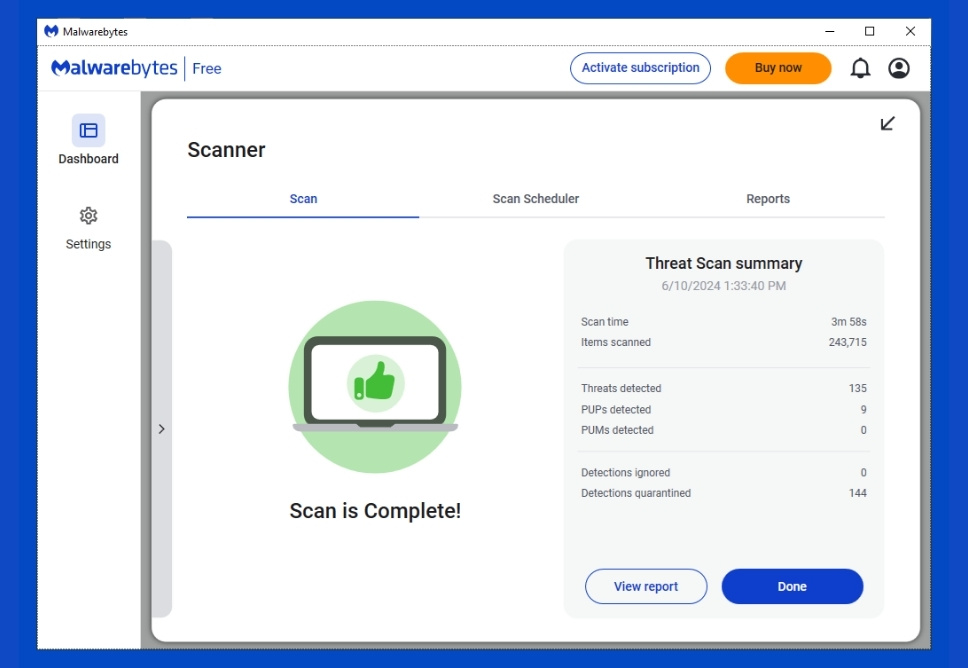
Task: Click the Malwarebytes title bar app icon
Action: point(51,31)
